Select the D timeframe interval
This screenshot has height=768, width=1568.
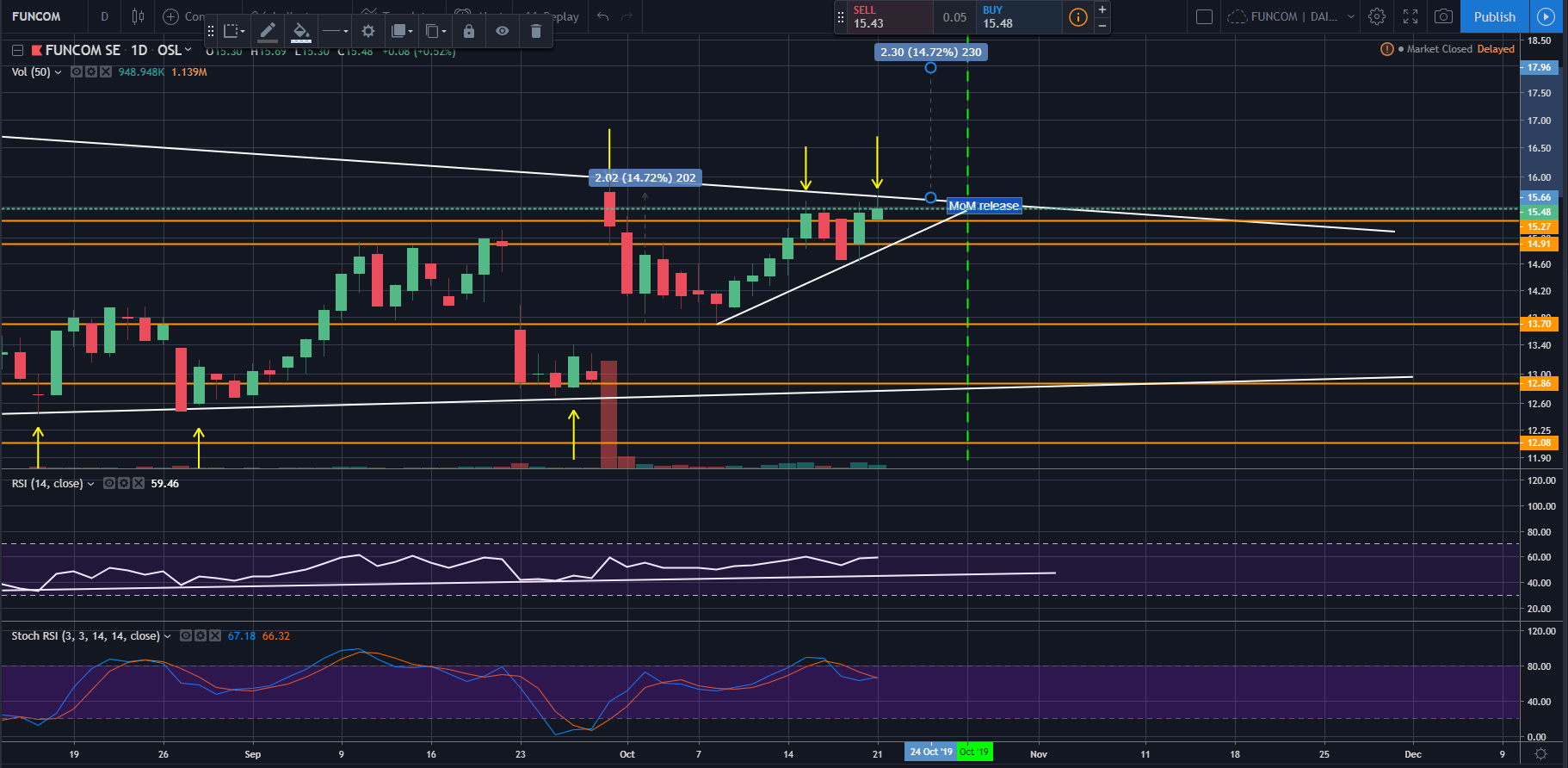pyautogui.click(x=105, y=16)
